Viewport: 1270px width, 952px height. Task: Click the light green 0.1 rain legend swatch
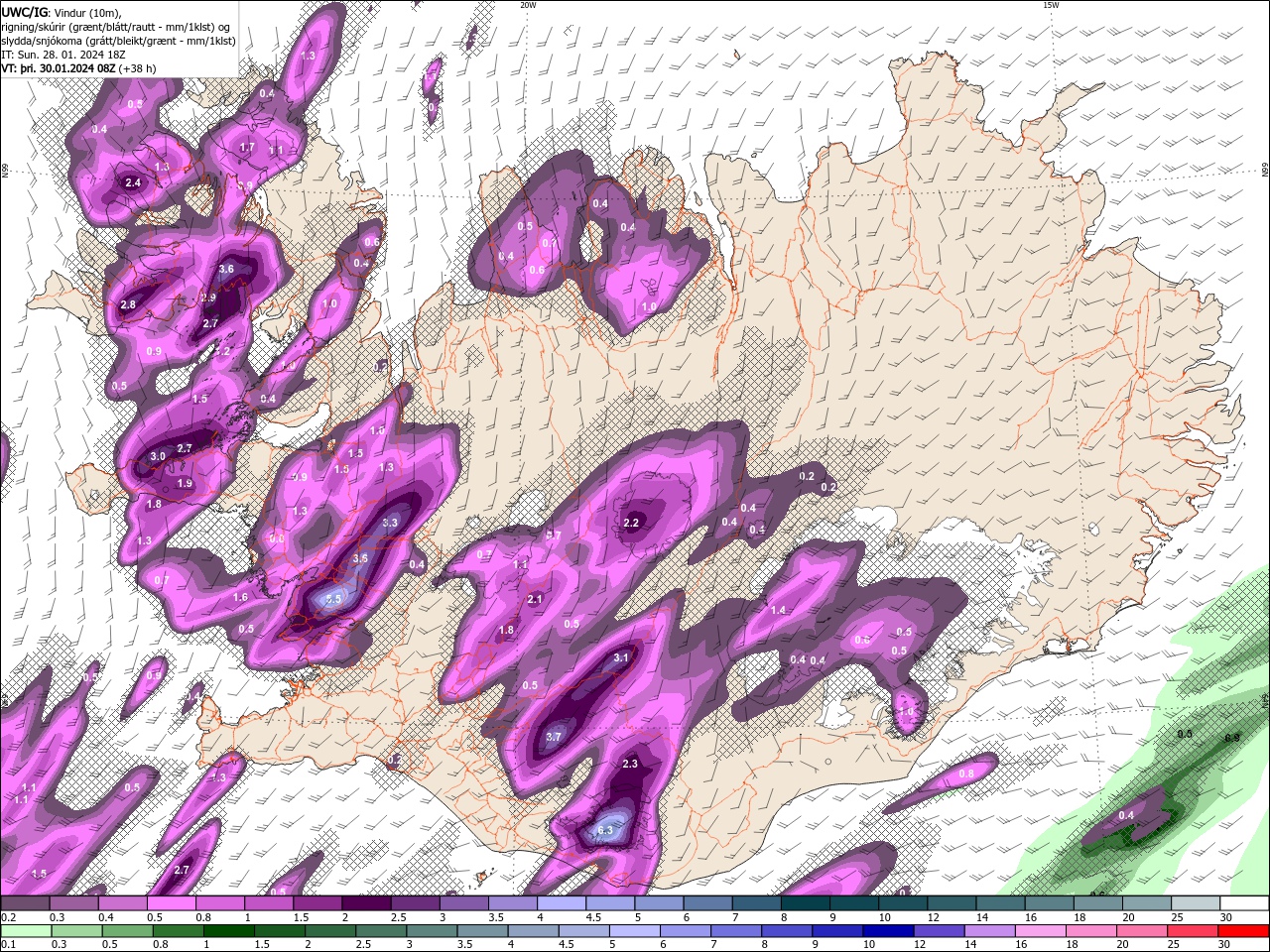(x=26, y=931)
